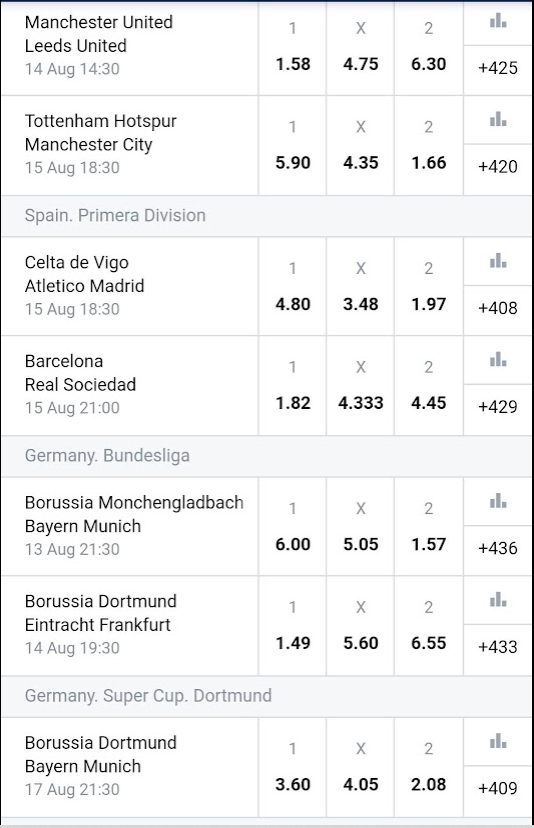Expand +429 more markets for Barcelona match
Image resolution: width=534 pixels, height=828 pixels.
point(498,407)
